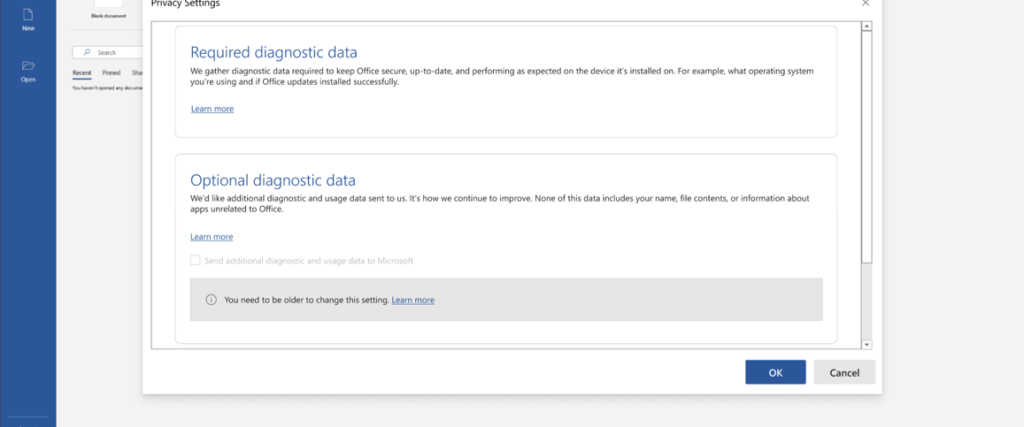The image size is (1024, 427).
Task: Click the Required diagnostic data heading
Action: [274, 52]
